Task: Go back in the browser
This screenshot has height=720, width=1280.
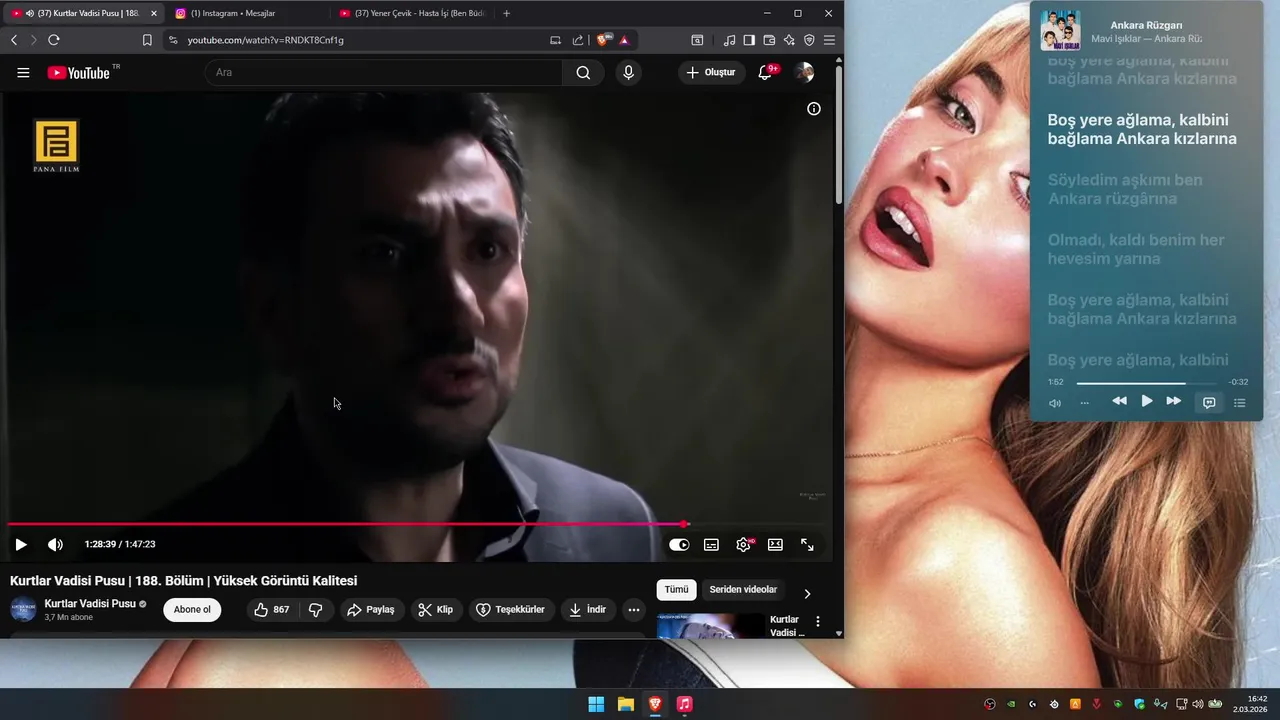Action: 14,40
